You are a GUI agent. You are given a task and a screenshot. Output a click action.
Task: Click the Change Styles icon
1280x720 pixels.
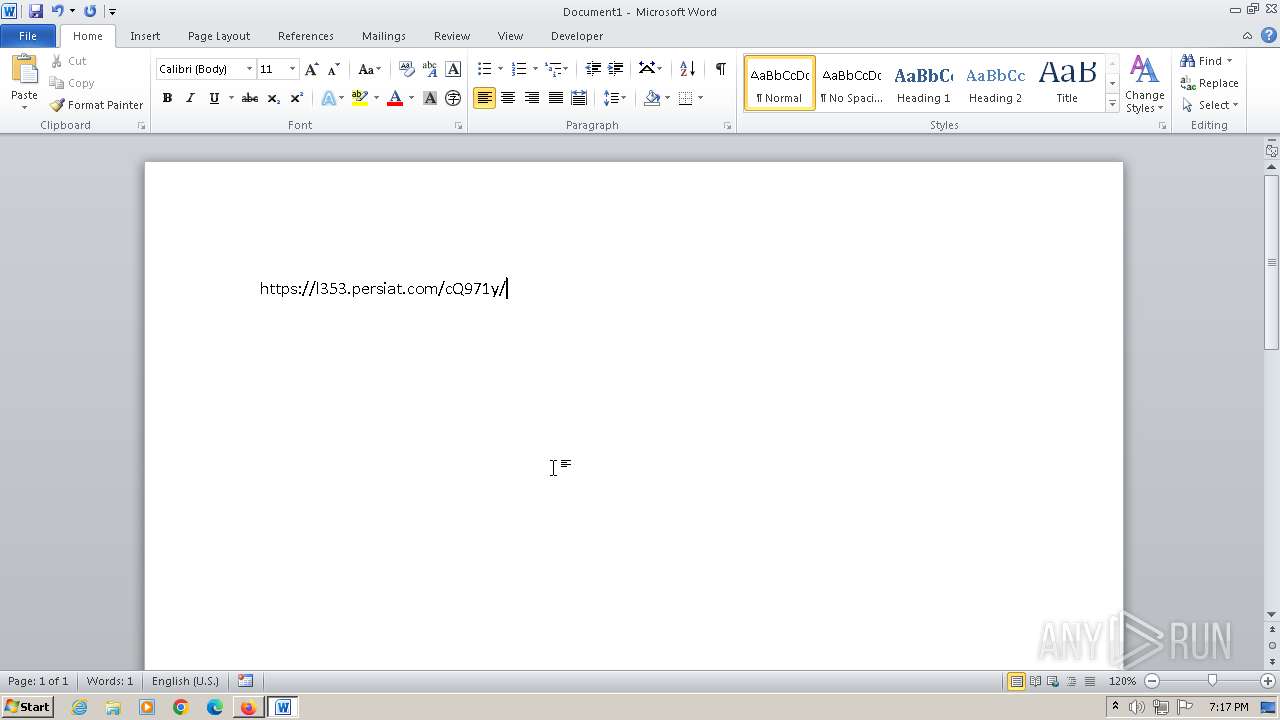tap(1145, 84)
